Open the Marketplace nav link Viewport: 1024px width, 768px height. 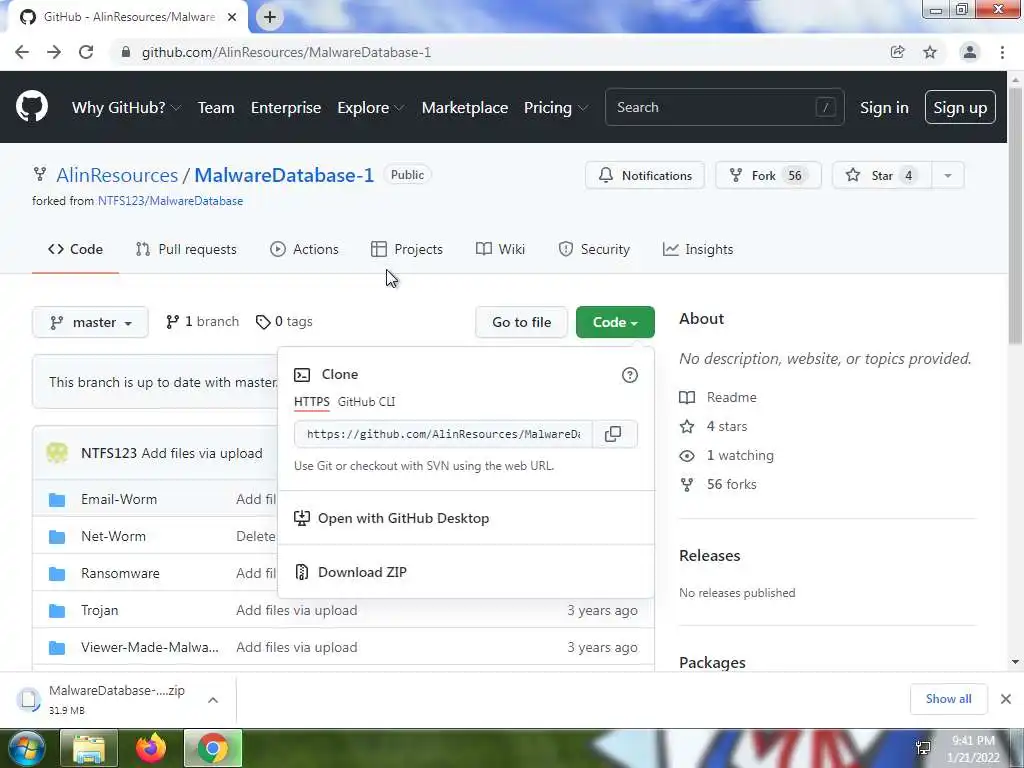coord(464,108)
